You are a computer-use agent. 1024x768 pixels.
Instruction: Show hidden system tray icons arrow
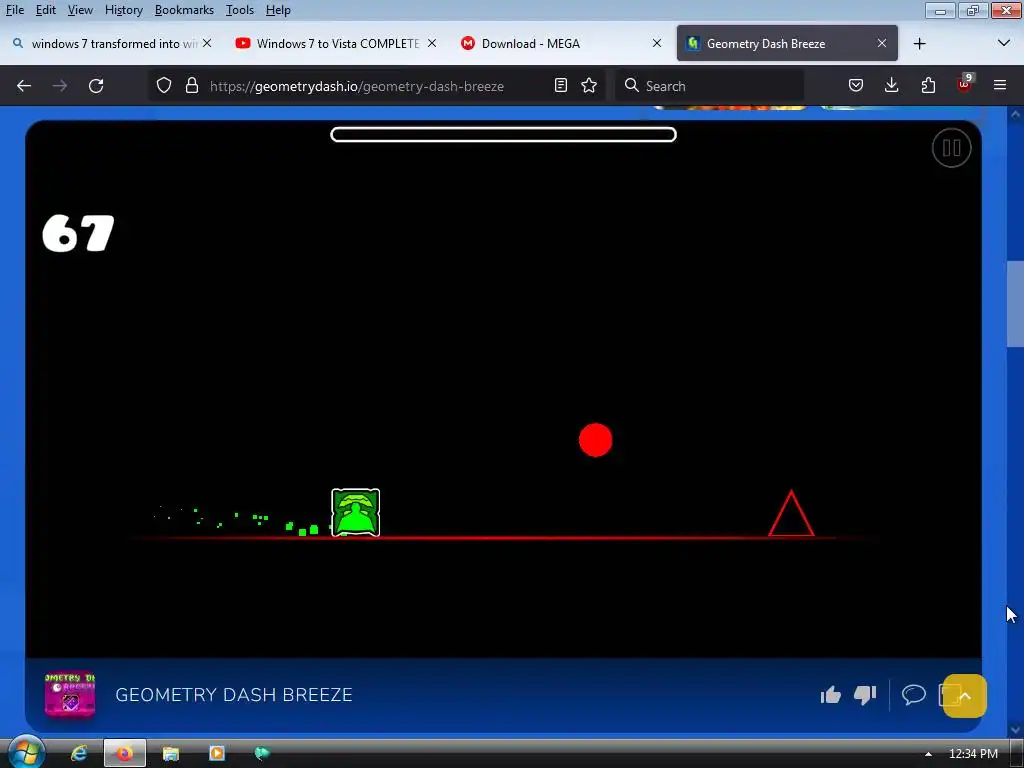[x=928, y=754]
